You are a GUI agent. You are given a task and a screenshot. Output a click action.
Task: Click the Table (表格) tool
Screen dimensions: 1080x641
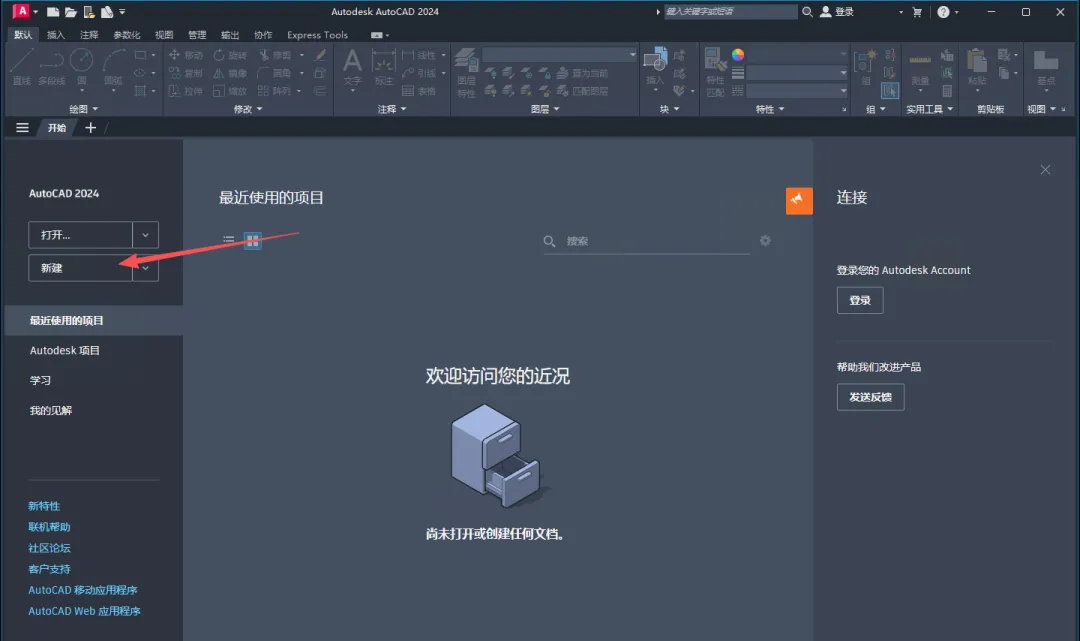(x=419, y=91)
